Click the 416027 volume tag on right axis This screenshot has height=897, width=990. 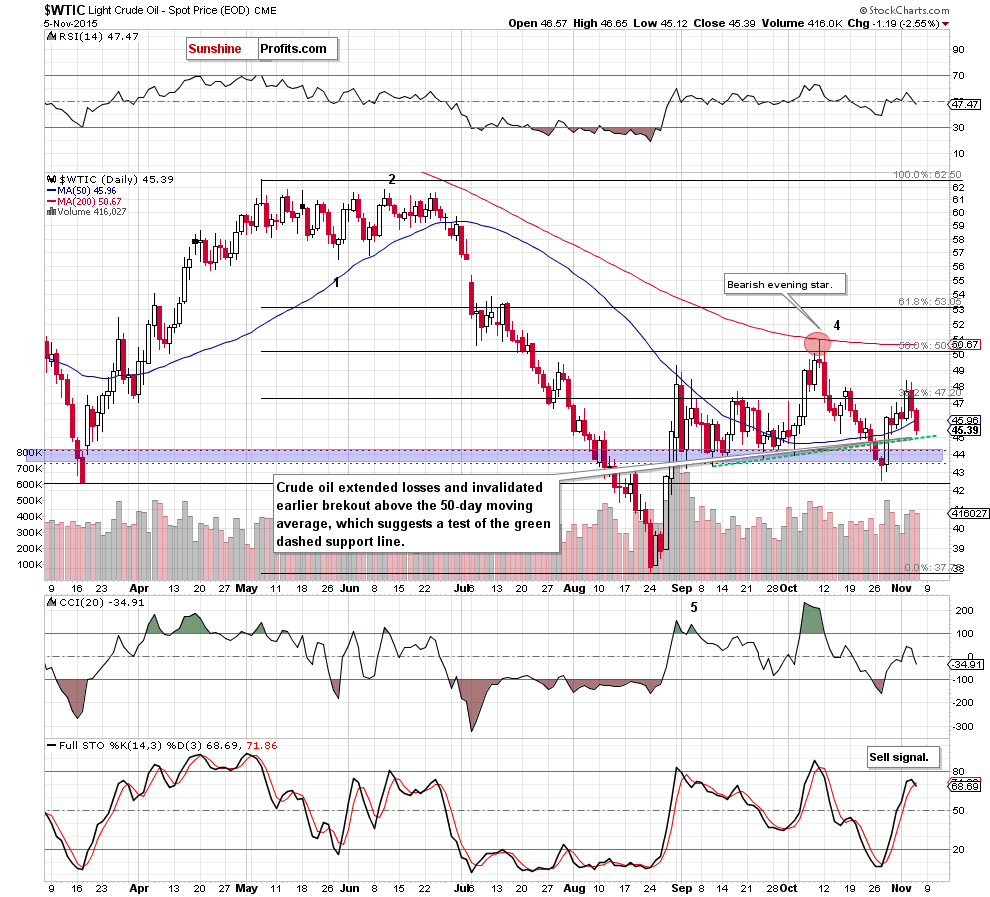pyautogui.click(x=969, y=513)
